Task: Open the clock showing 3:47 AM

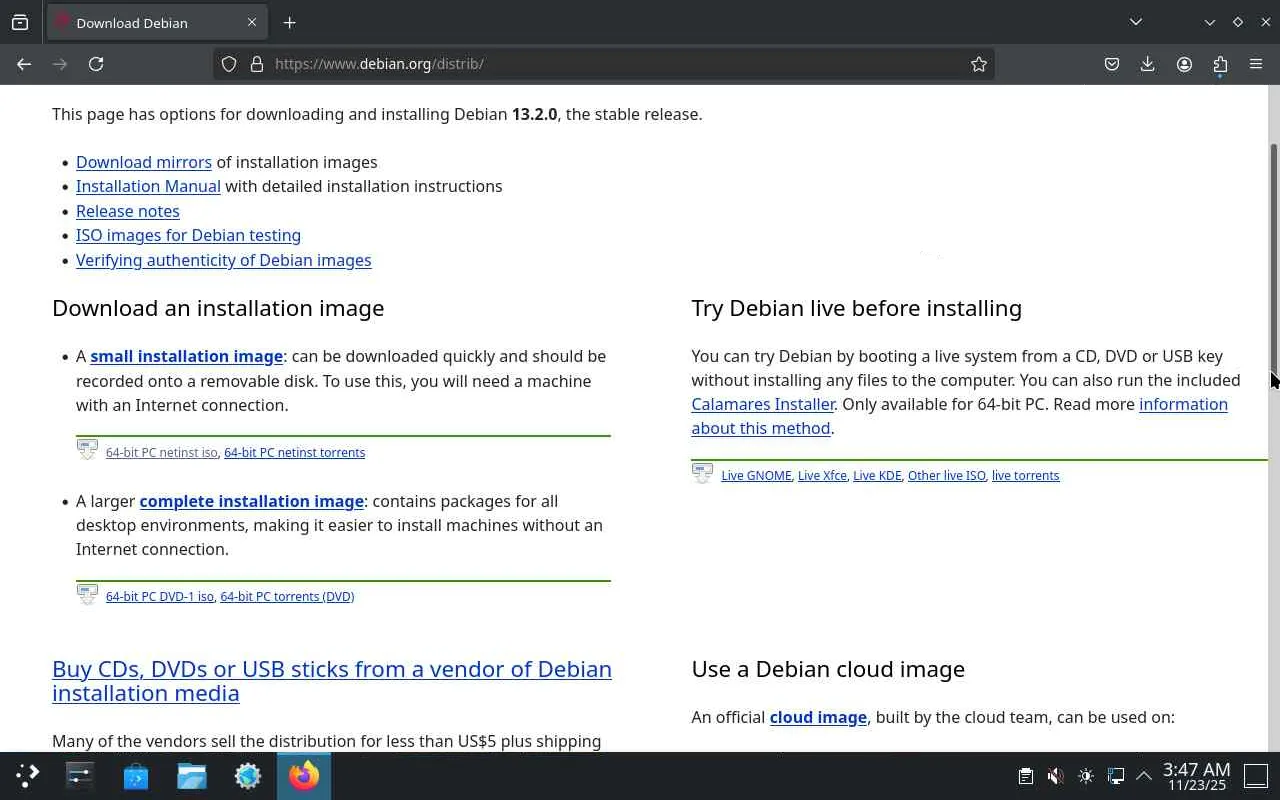Action: [x=1197, y=776]
